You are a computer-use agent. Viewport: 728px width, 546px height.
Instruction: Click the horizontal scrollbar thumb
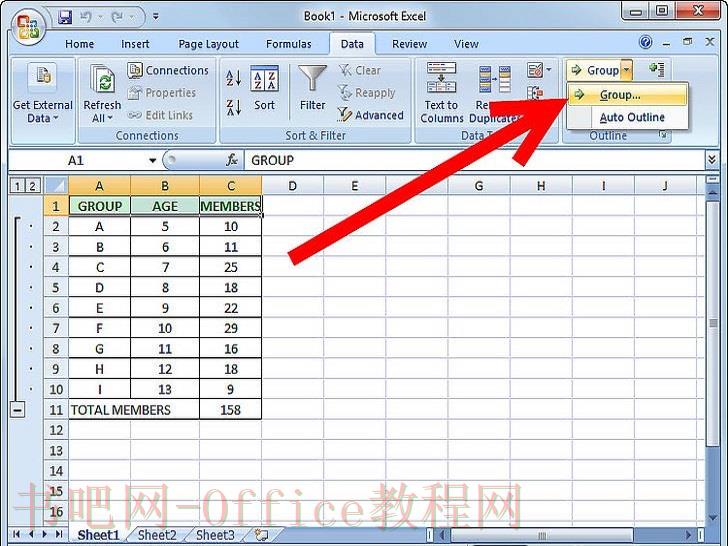pos(541,535)
